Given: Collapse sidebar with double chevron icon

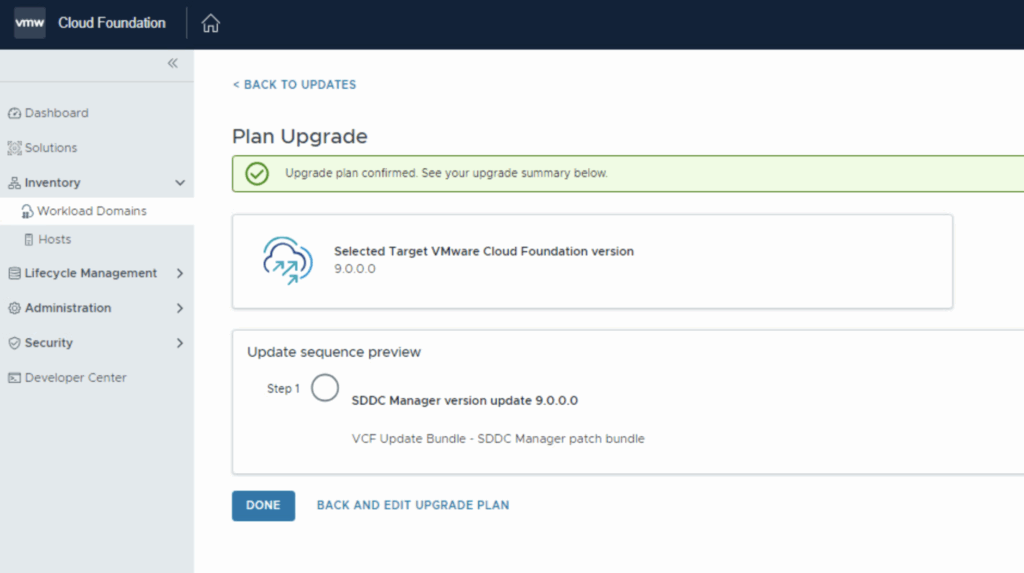Looking at the screenshot, I should click(x=173, y=63).
